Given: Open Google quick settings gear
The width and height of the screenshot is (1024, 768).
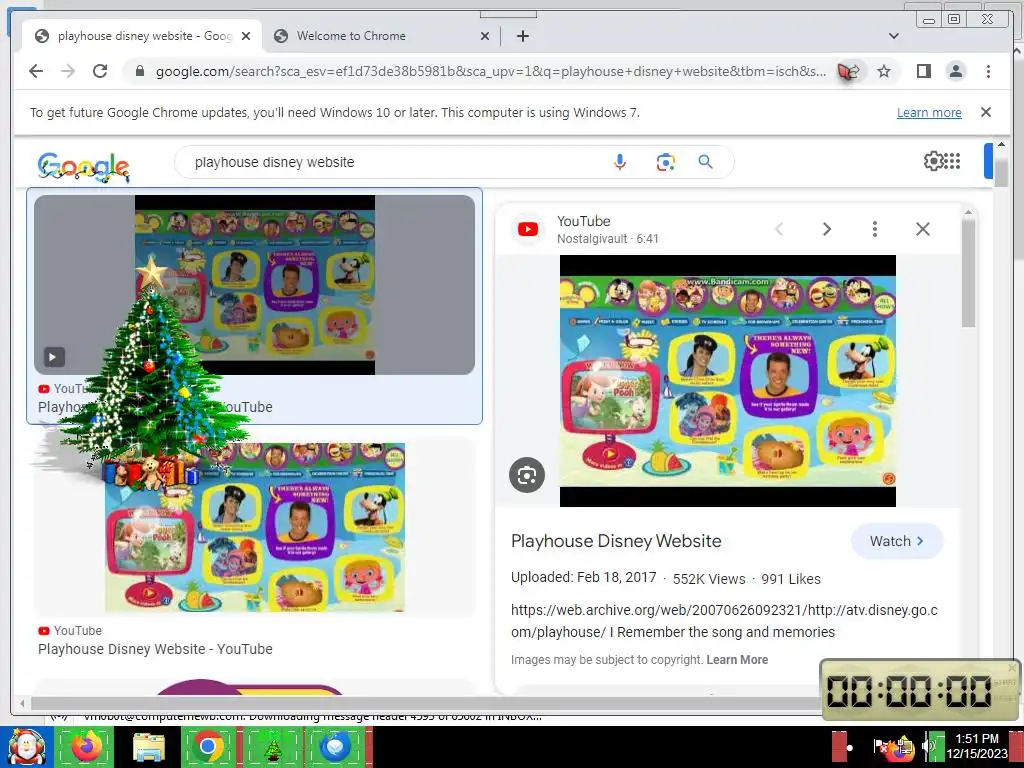Looking at the screenshot, I should [933, 161].
